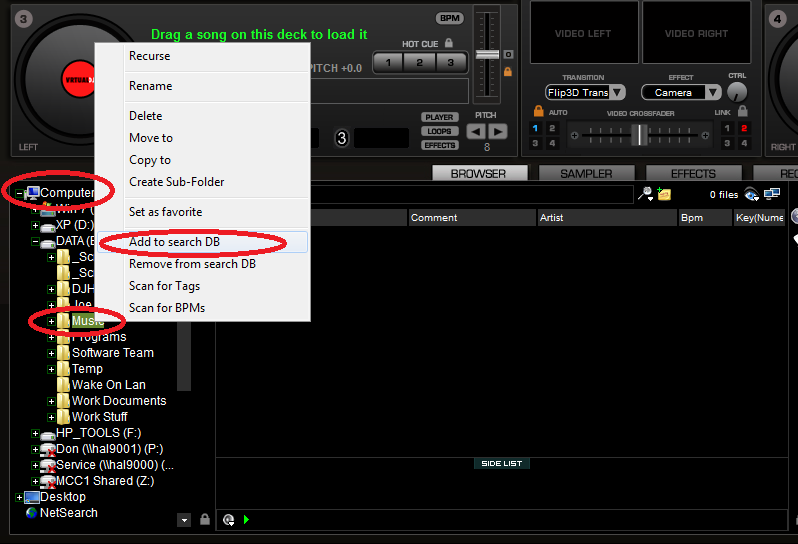Open the Transition dropdown showing Flip3D Trans
This screenshot has width=798, height=544.
(x=585, y=92)
